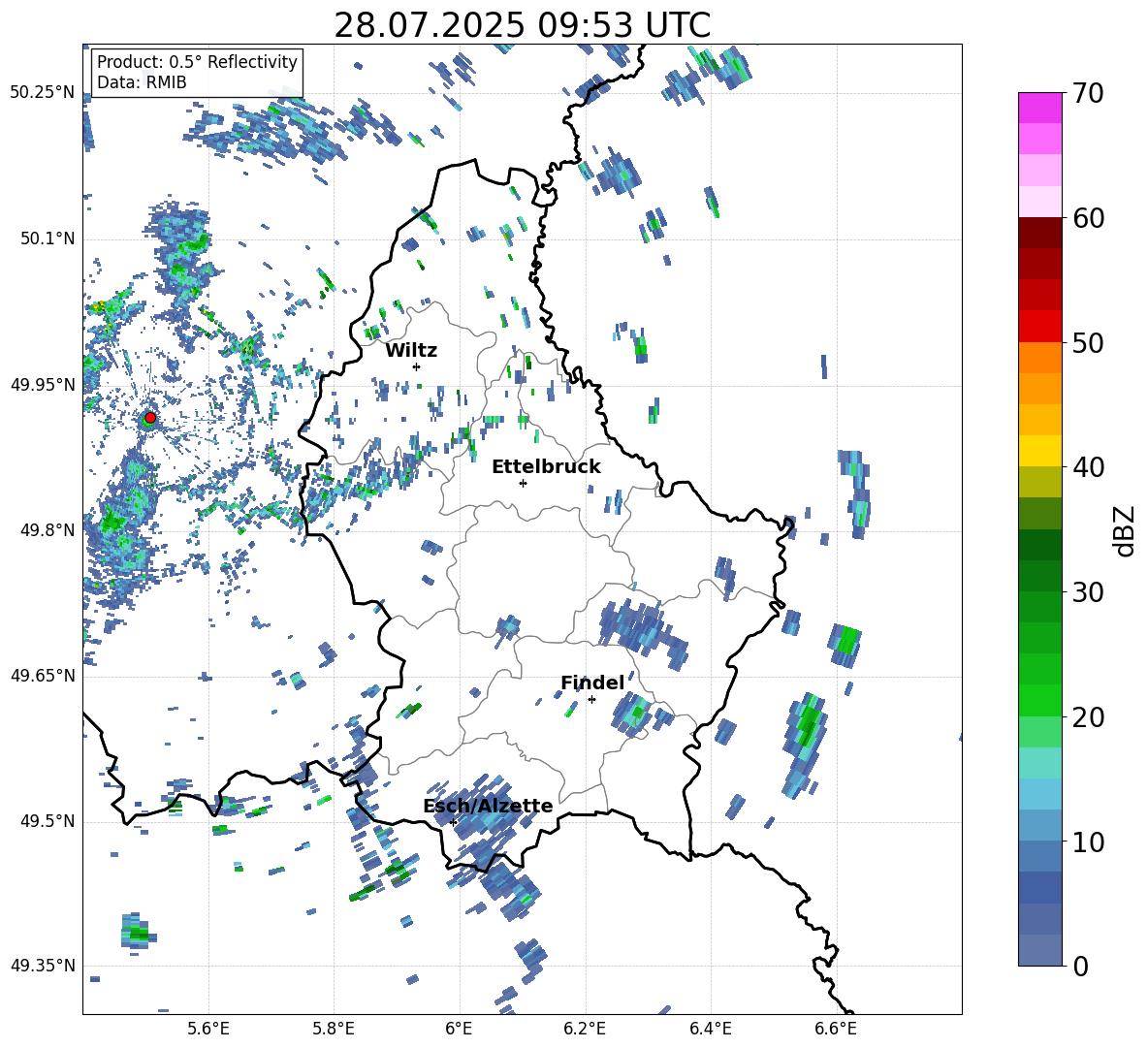Click the Wiltz city label
Viewport: 1148px width, 1048px height.
(x=411, y=351)
